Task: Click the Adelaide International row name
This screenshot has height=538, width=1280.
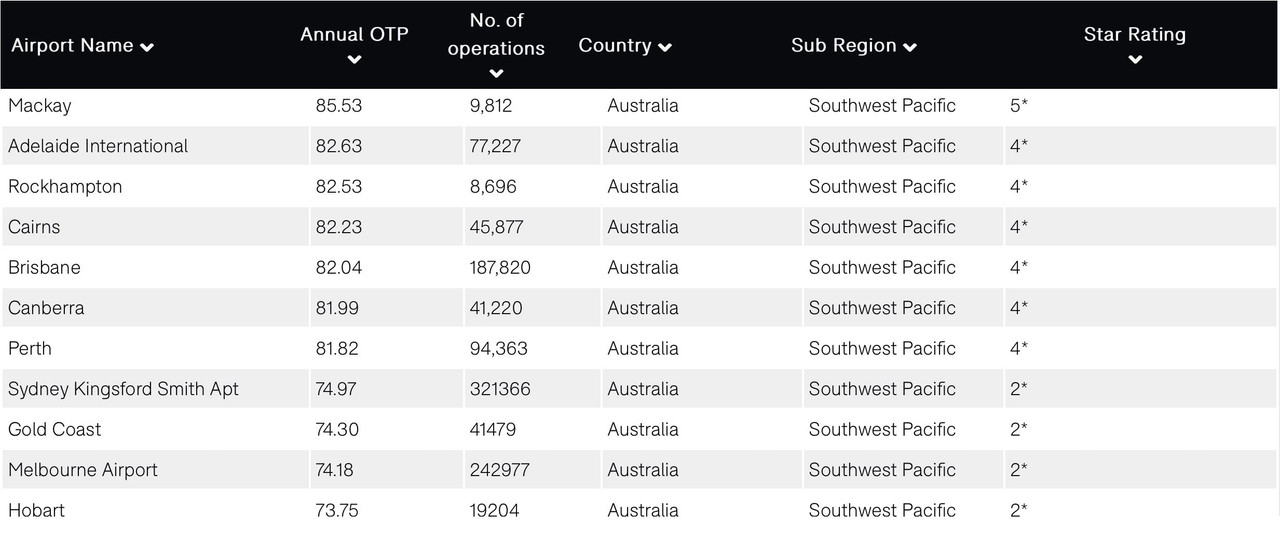Action: (98, 146)
